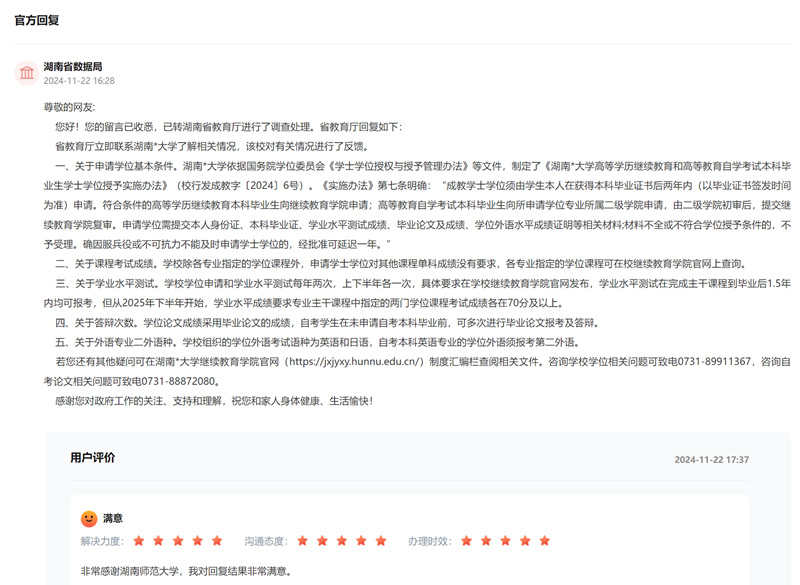Select the 官方回复 section heading
This screenshot has height=585, width=800.
pos(36,20)
